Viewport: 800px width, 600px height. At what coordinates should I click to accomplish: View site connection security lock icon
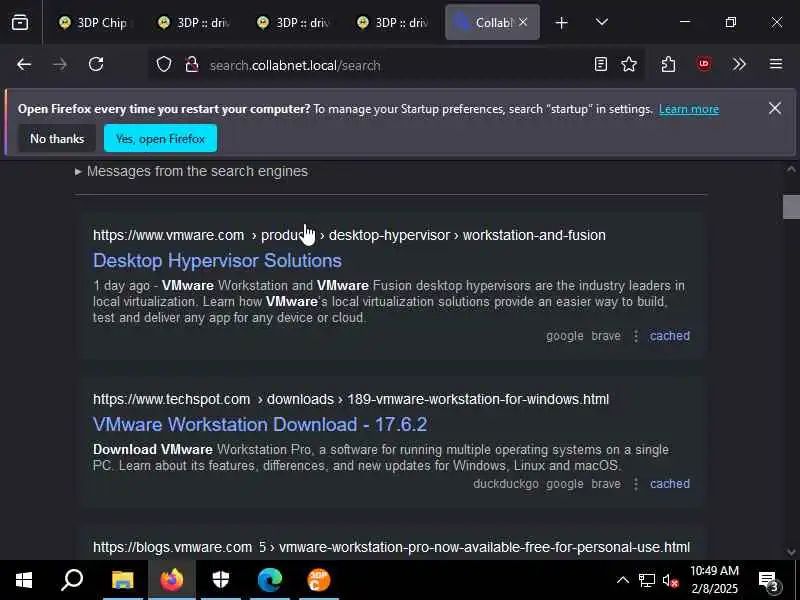point(192,65)
